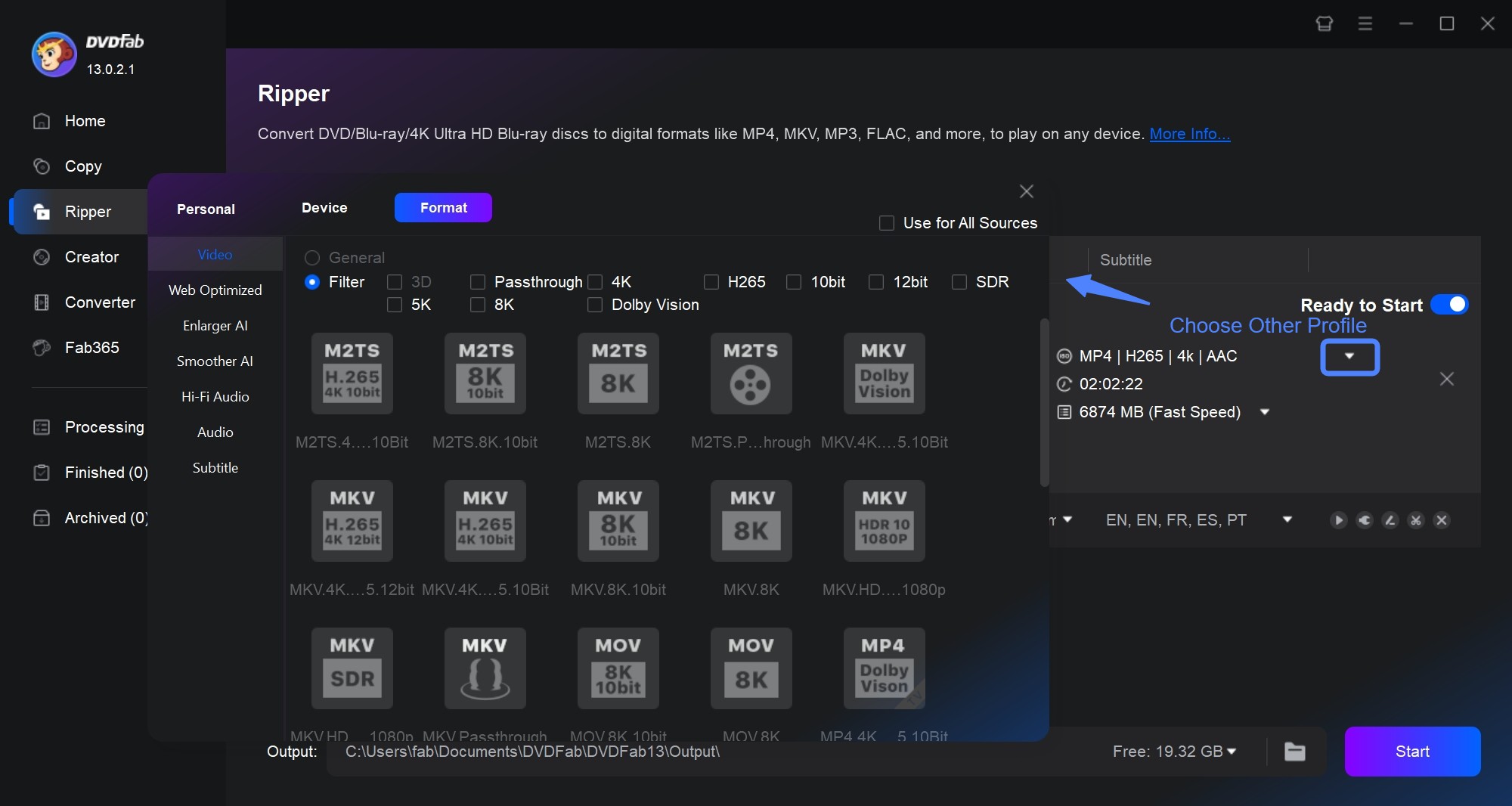Check the 10bit filter checkbox
The width and height of the screenshot is (1512, 806).
tap(794, 282)
